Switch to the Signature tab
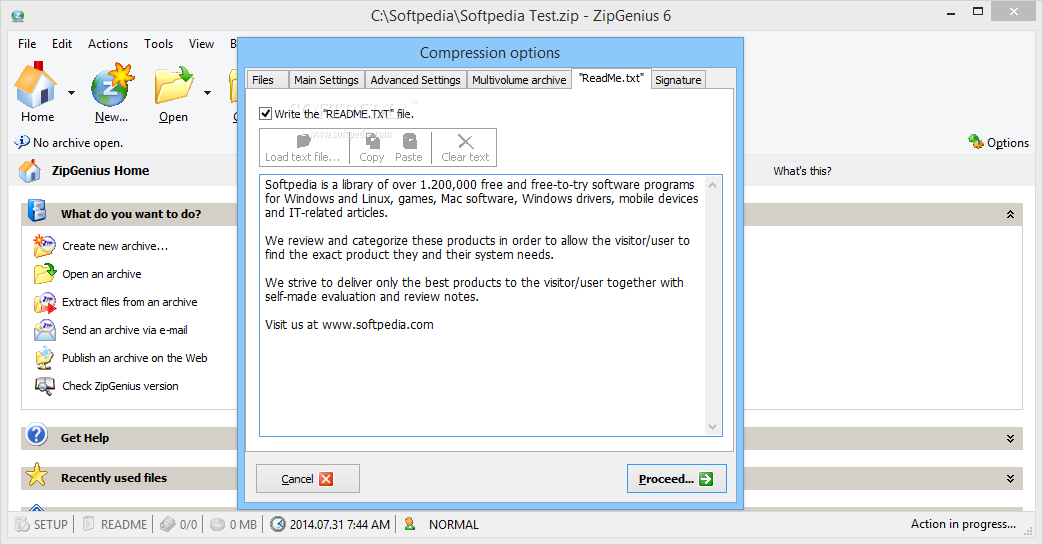This screenshot has height=545, width=1043. point(678,80)
